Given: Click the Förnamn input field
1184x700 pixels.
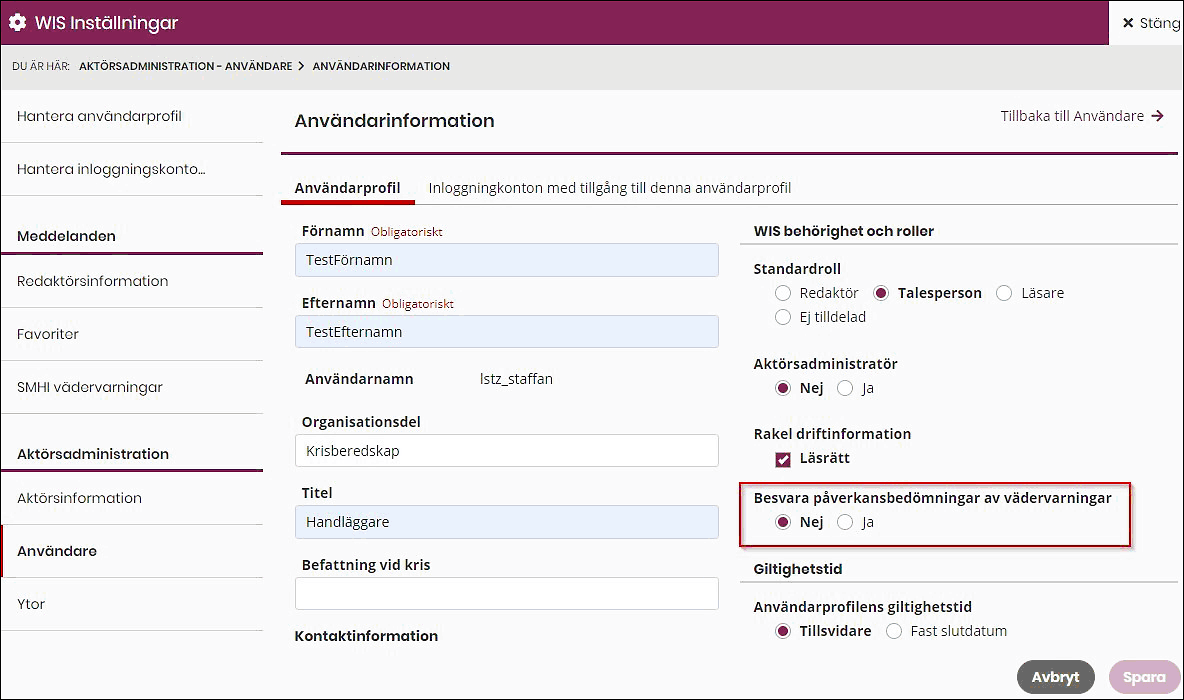Looking at the screenshot, I should click(506, 260).
